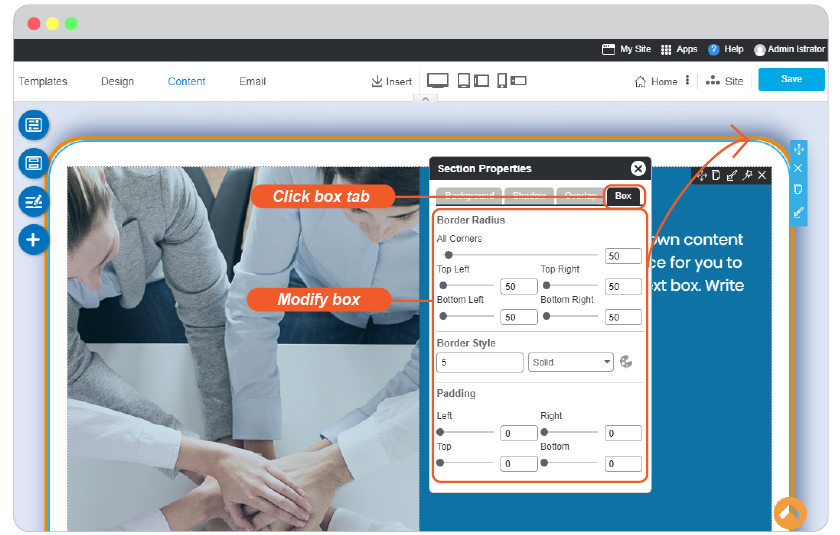Viewport: 840px width, 535px height.
Task: Click the Right padding slider
Action: (x=569, y=432)
